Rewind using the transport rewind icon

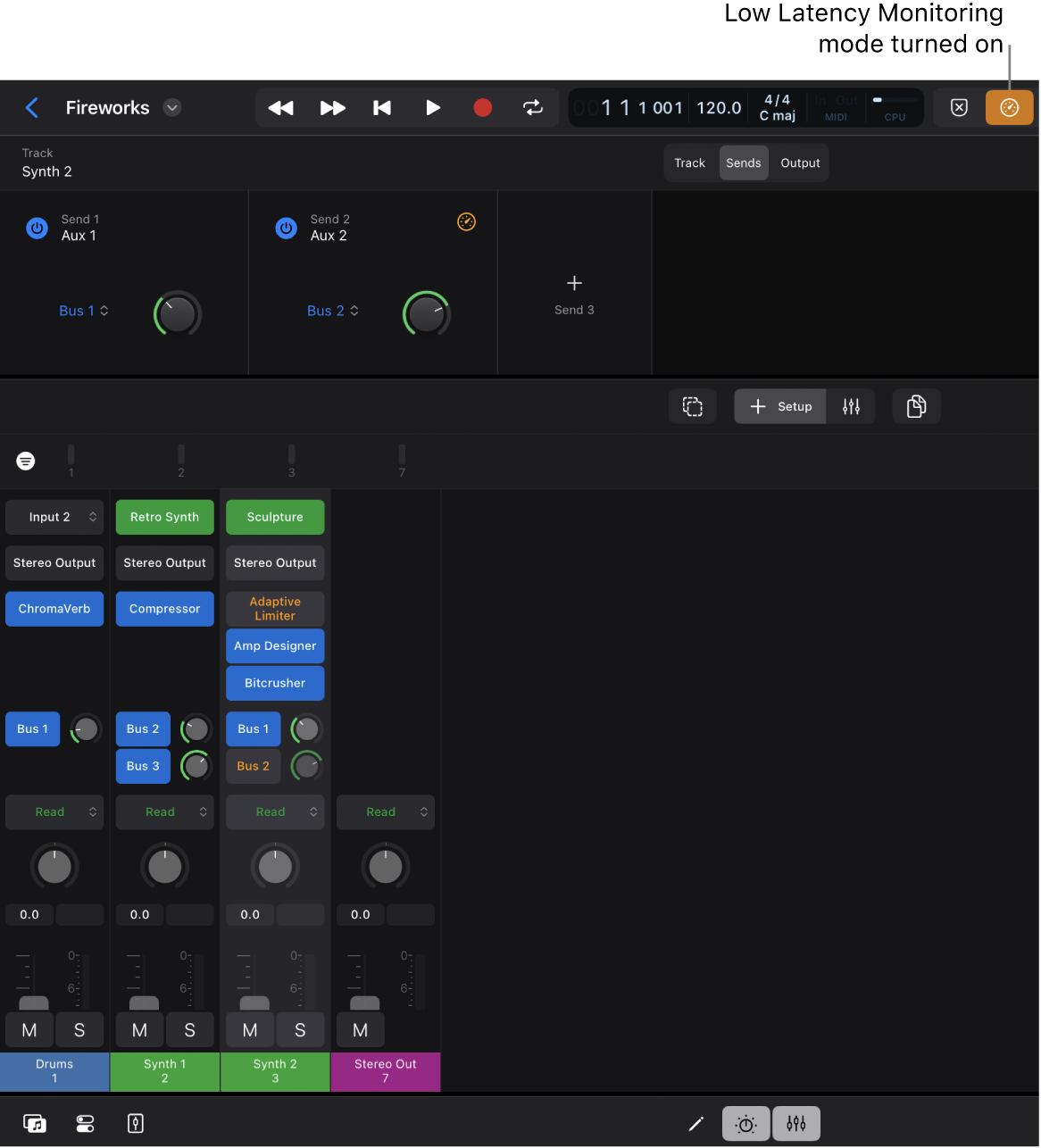[x=279, y=107]
